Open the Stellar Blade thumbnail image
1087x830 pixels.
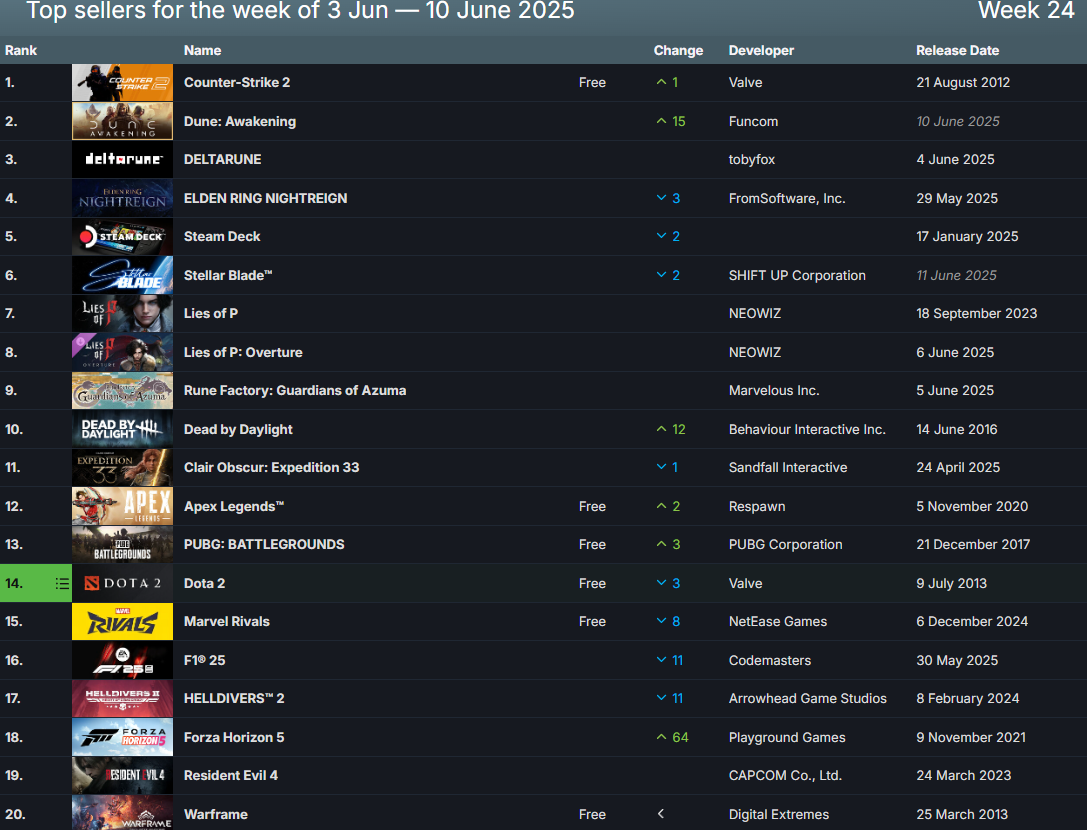pyautogui.click(x=123, y=275)
